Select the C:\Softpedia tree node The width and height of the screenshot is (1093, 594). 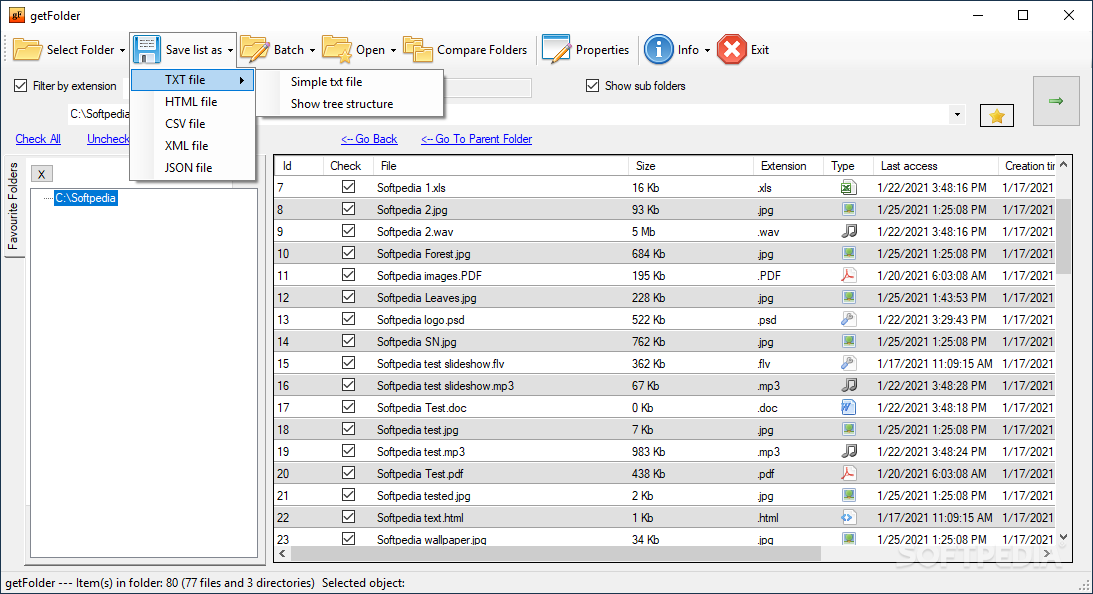coord(86,198)
